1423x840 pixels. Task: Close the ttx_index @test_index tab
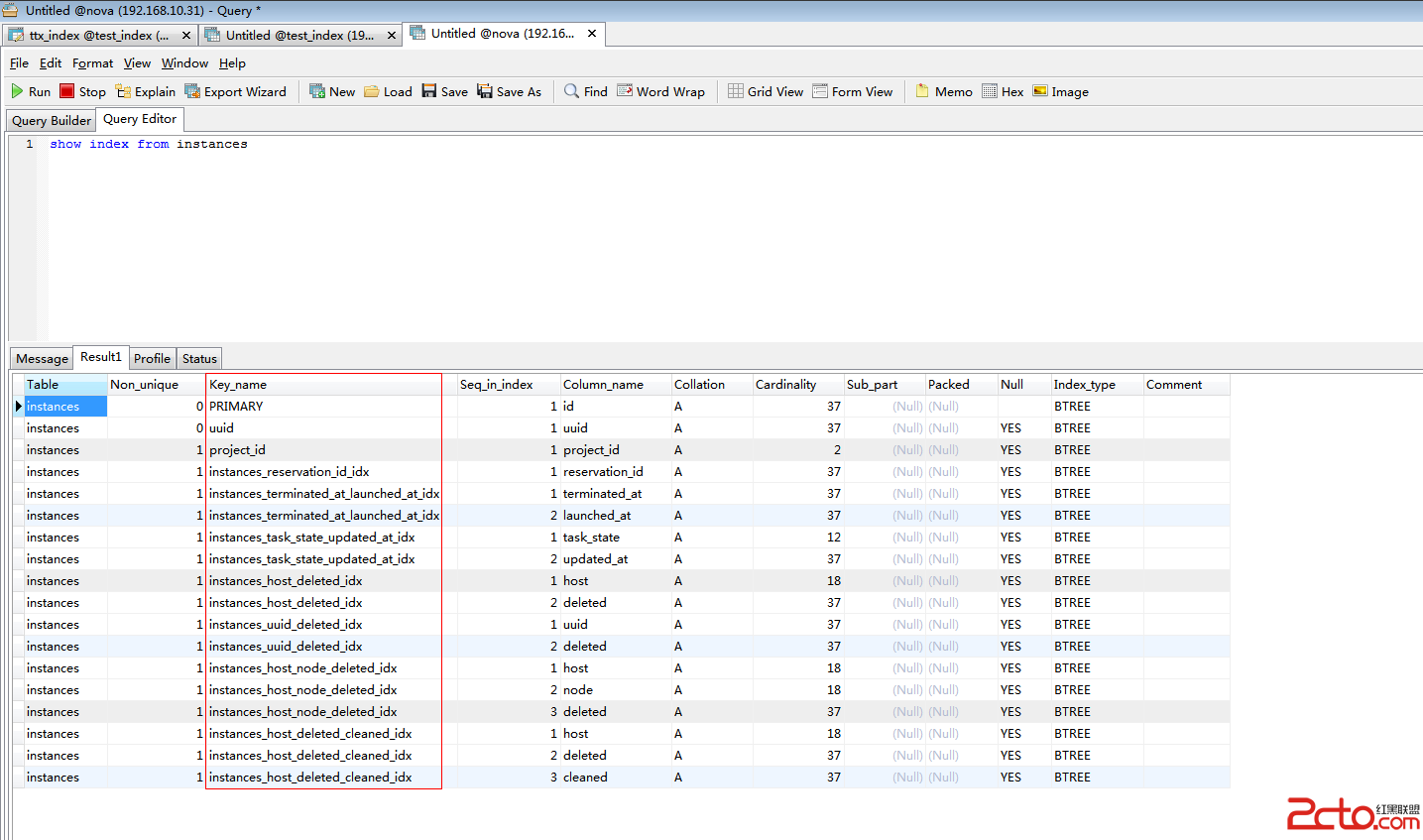click(x=186, y=35)
